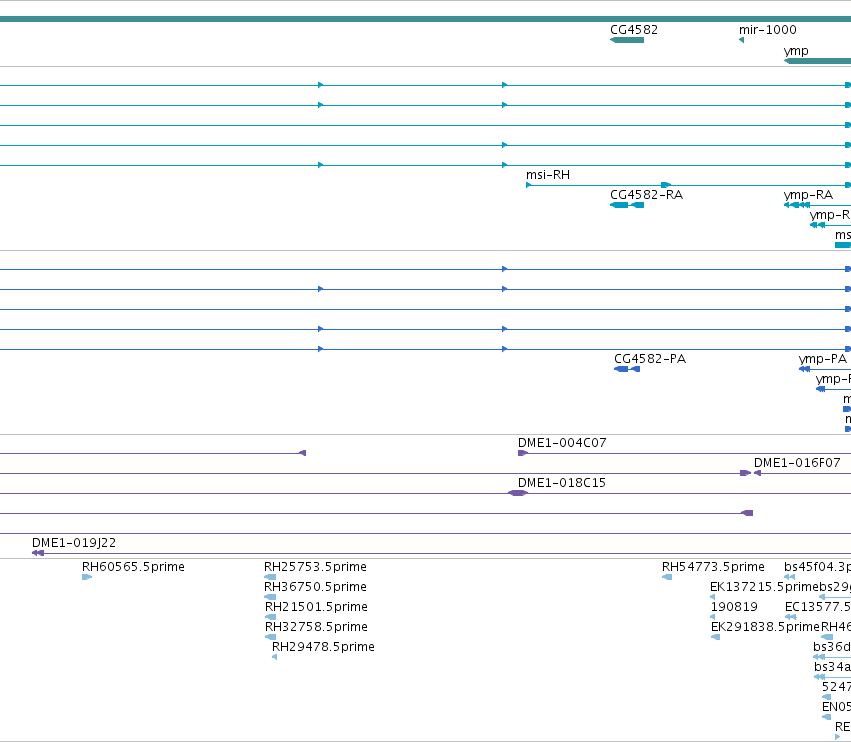Viewport: 851px width, 742px height.
Task: Open the RH60565.5prime EST label
Action: point(134,567)
